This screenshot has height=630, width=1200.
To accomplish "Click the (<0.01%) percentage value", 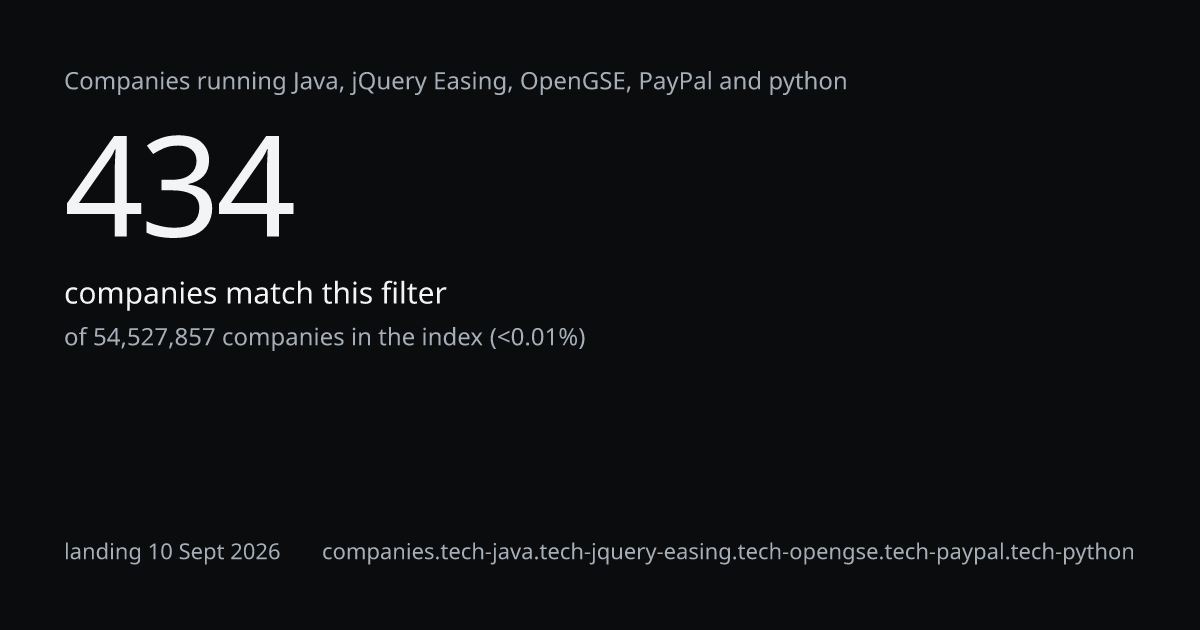I will tap(537, 338).
